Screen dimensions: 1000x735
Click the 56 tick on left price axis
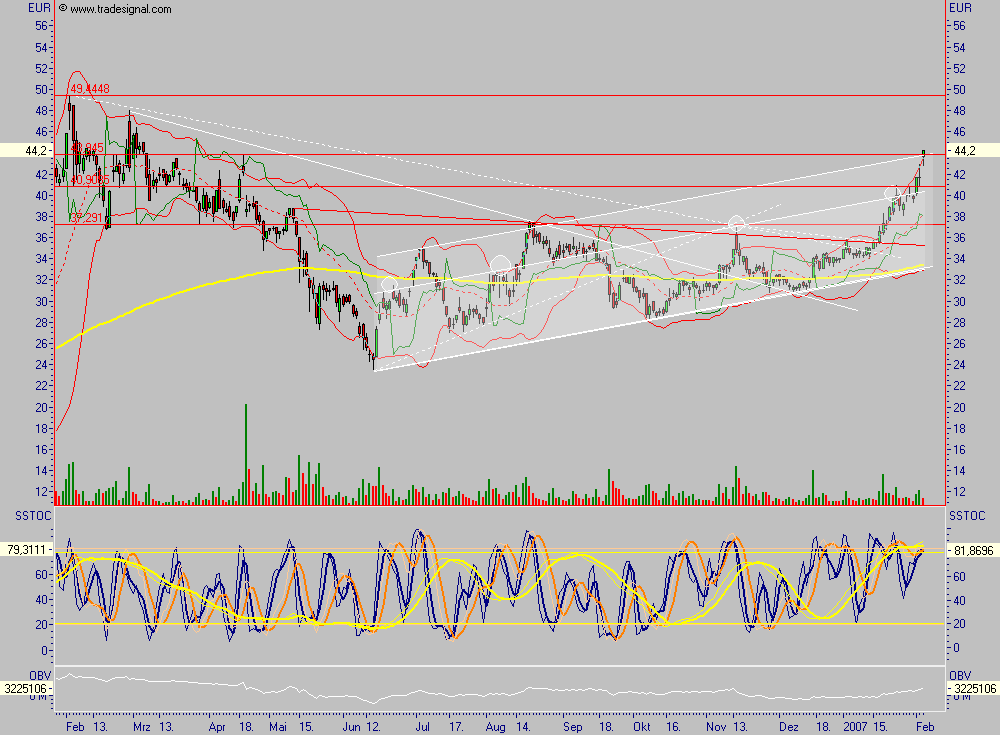[x=41, y=26]
